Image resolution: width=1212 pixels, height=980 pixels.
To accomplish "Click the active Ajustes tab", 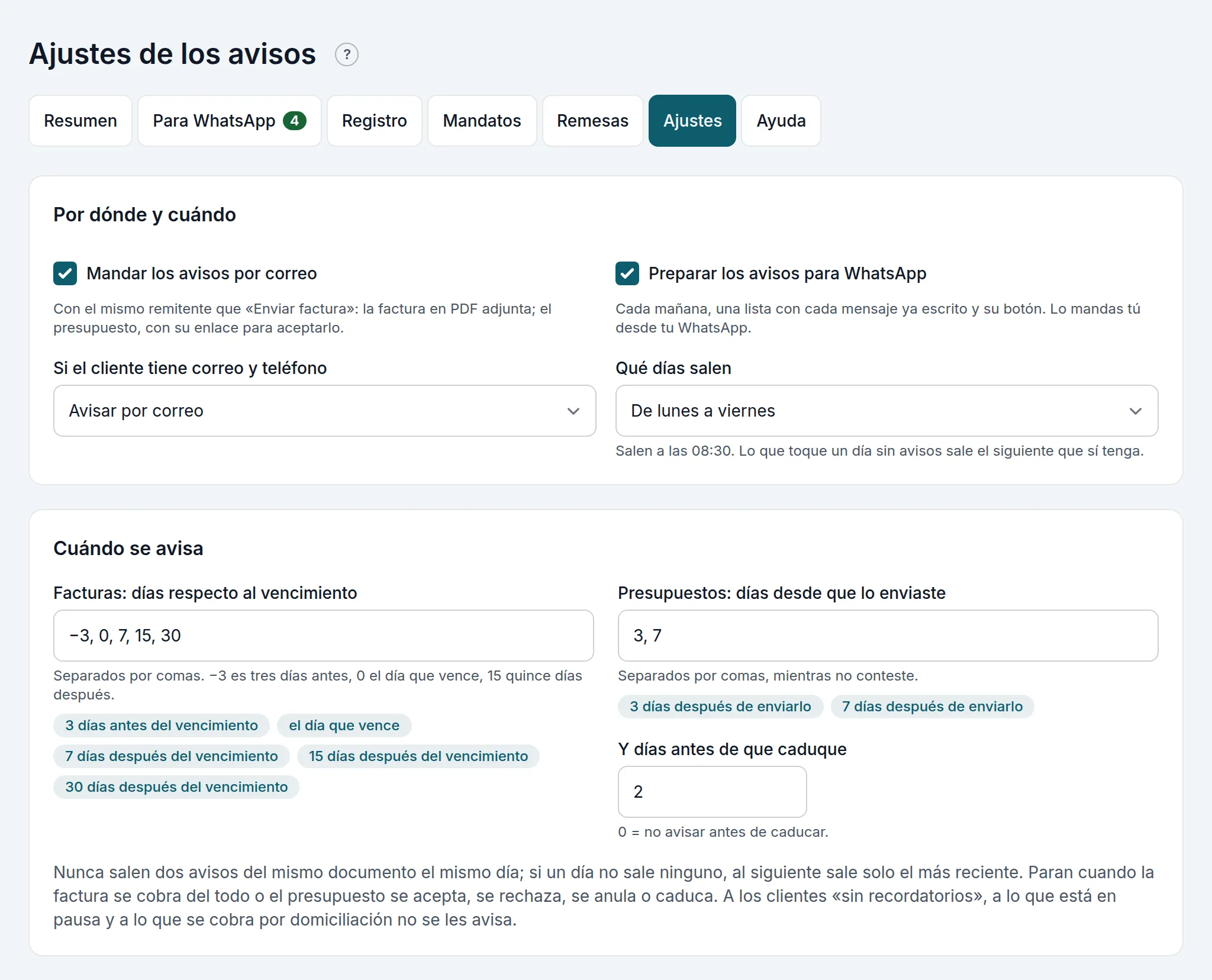I will point(692,121).
